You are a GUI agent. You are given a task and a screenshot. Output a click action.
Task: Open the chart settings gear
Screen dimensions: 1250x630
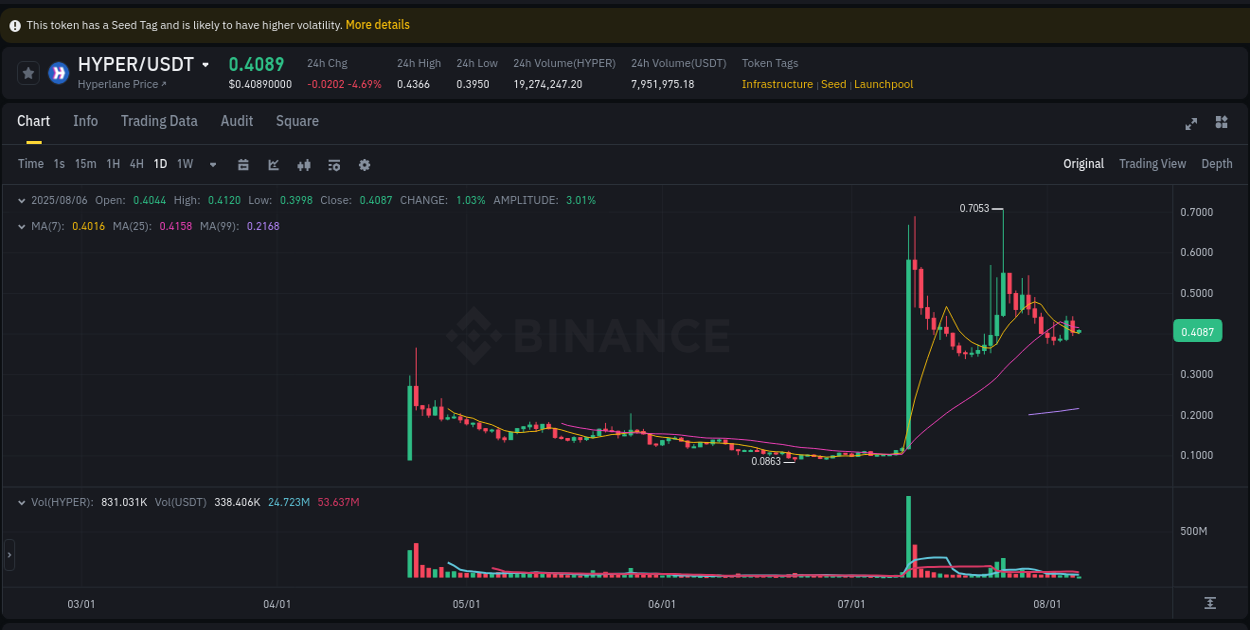(x=364, y=164)
